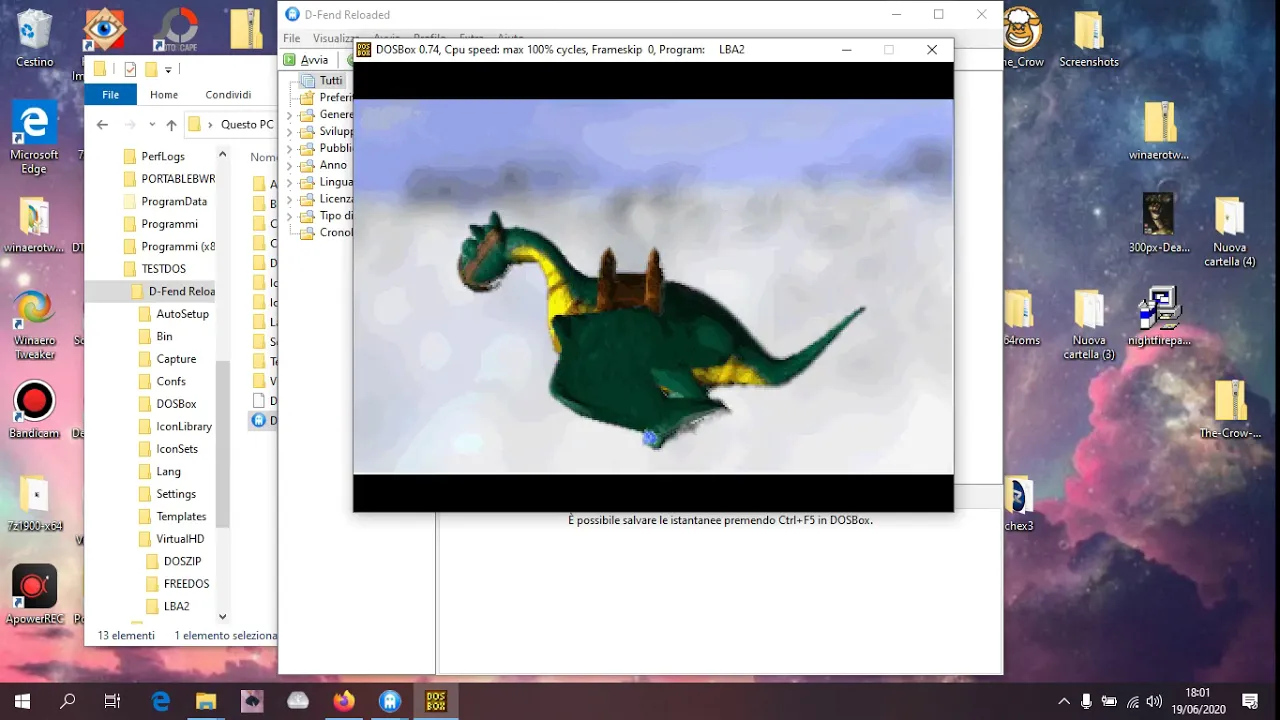Viewport: 1280px width, 720px height.
Task: Select ProgramData folder in Explorer tree
Action: pos(164,201)
